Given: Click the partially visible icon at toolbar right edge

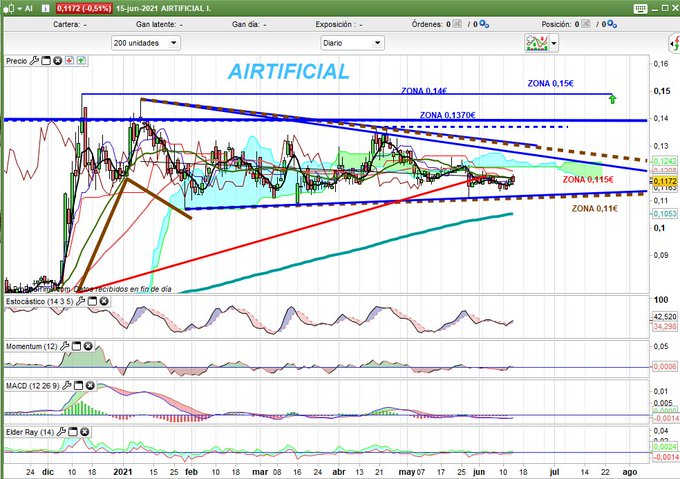Looking at the screenshot, I should pyautogui.click(x=675, y=43).
